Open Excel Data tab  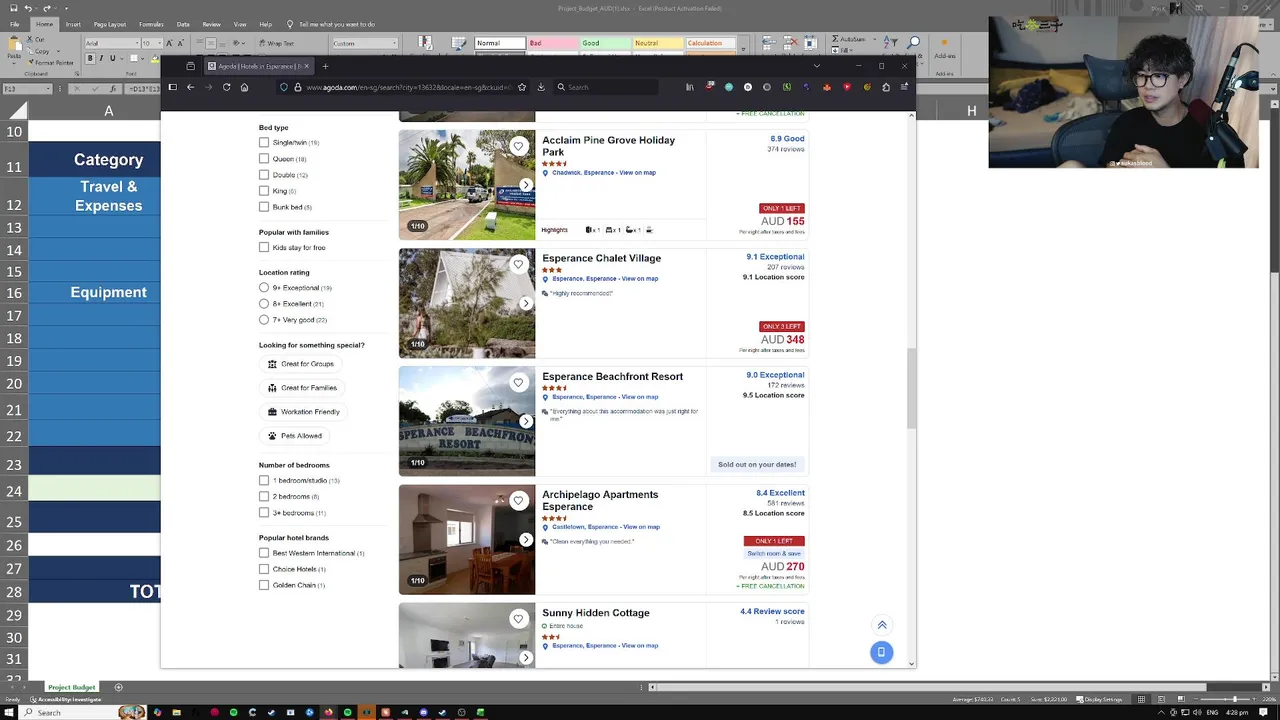tap(183, 24)
